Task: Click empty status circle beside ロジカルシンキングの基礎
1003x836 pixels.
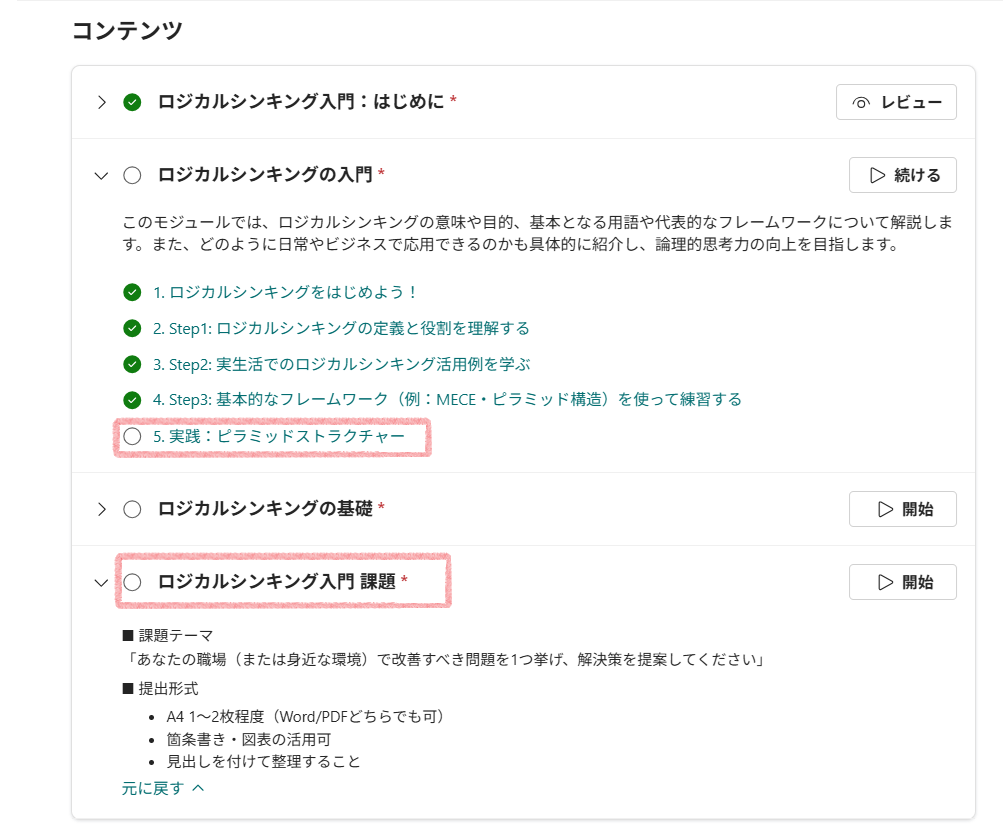Action: 132,509
